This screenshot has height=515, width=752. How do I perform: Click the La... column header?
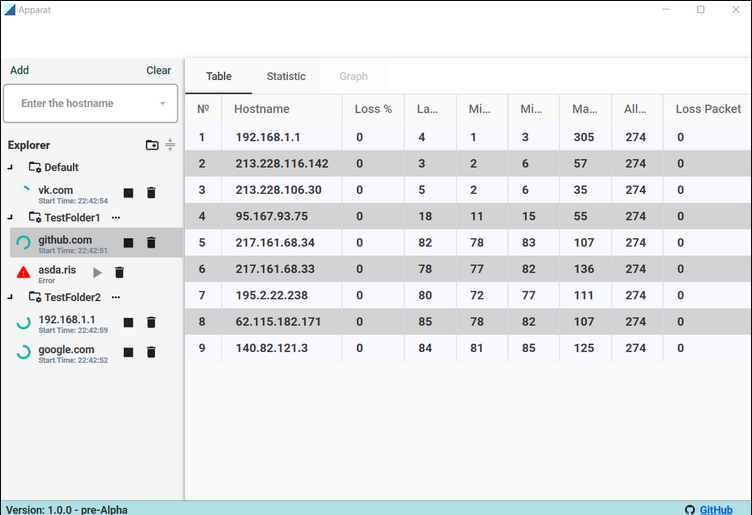pyautogui.click(x=430, y=109)
